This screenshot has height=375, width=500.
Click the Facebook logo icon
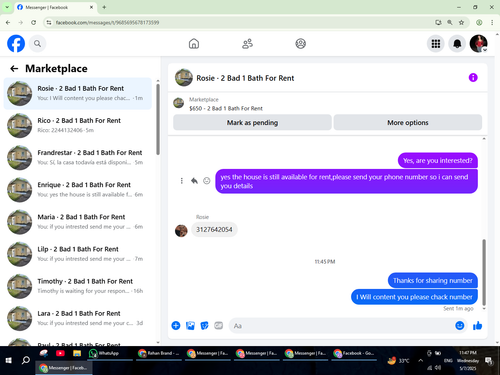pyautogui.click(x=16, y=44)
